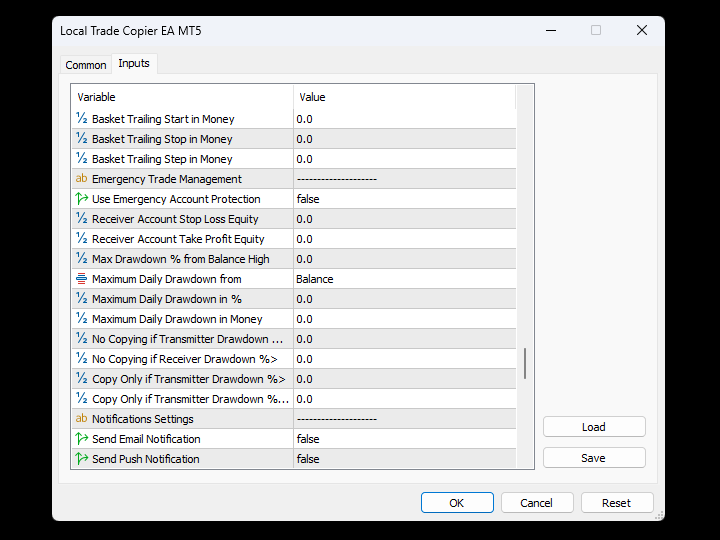Edit the value of Receiver Account Stop Loss Equity
The width and height of the screenshot is (720, 540).
tap(405, 219)
